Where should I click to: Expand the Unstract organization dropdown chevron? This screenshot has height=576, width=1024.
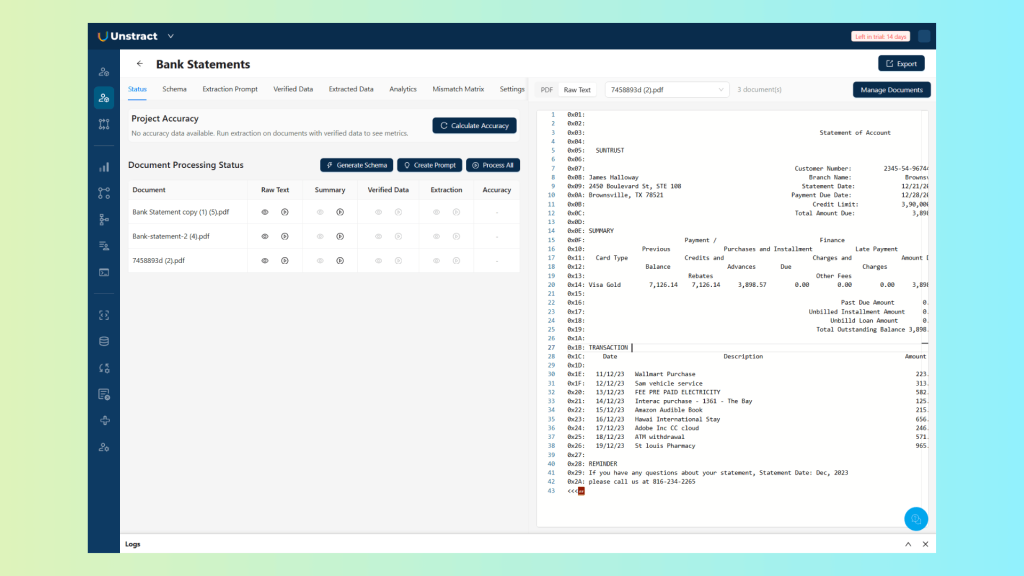tap(171, 36)
